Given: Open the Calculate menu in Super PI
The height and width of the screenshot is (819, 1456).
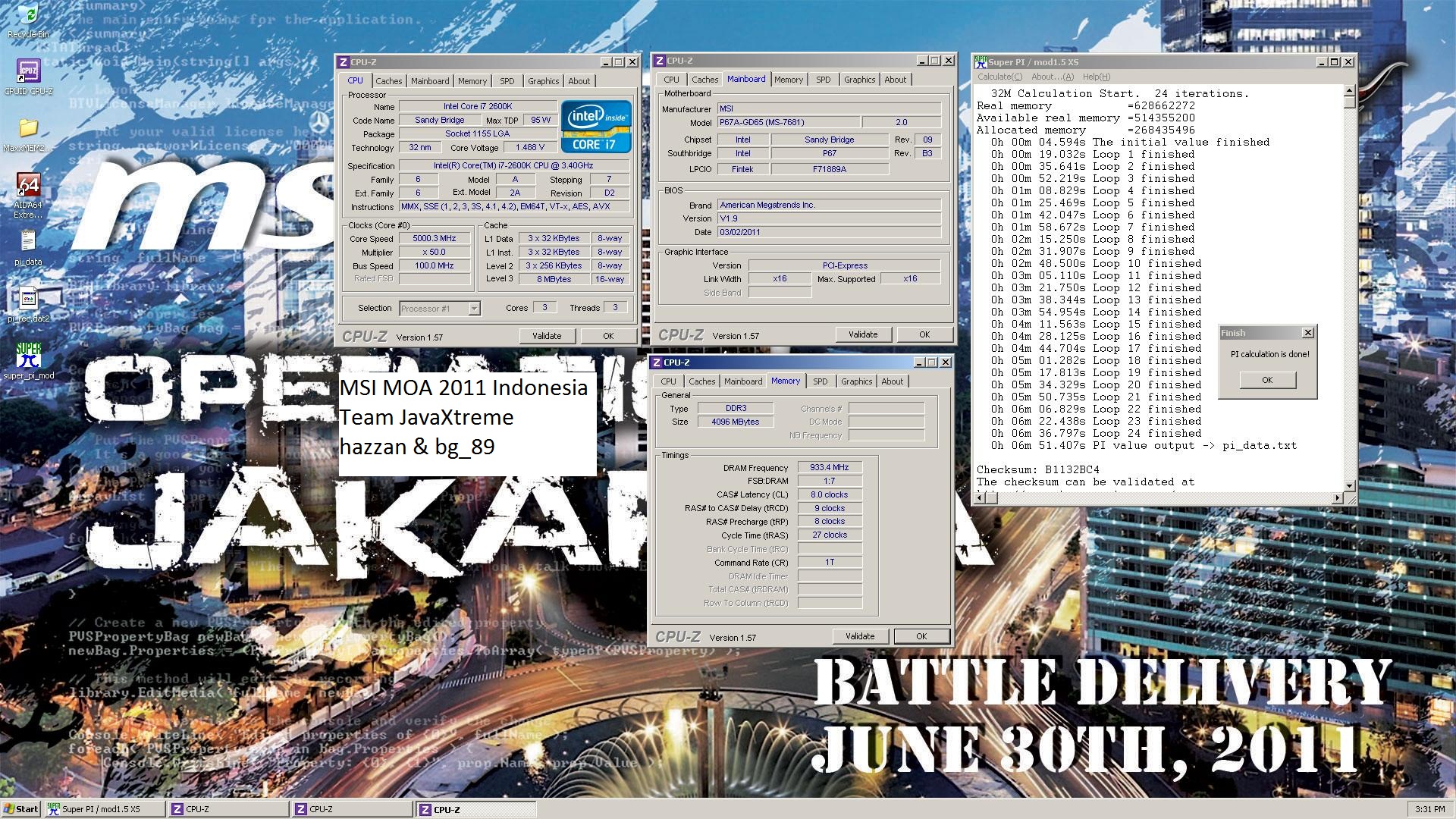Looking at the screenshot, I should tap(999, 77).
